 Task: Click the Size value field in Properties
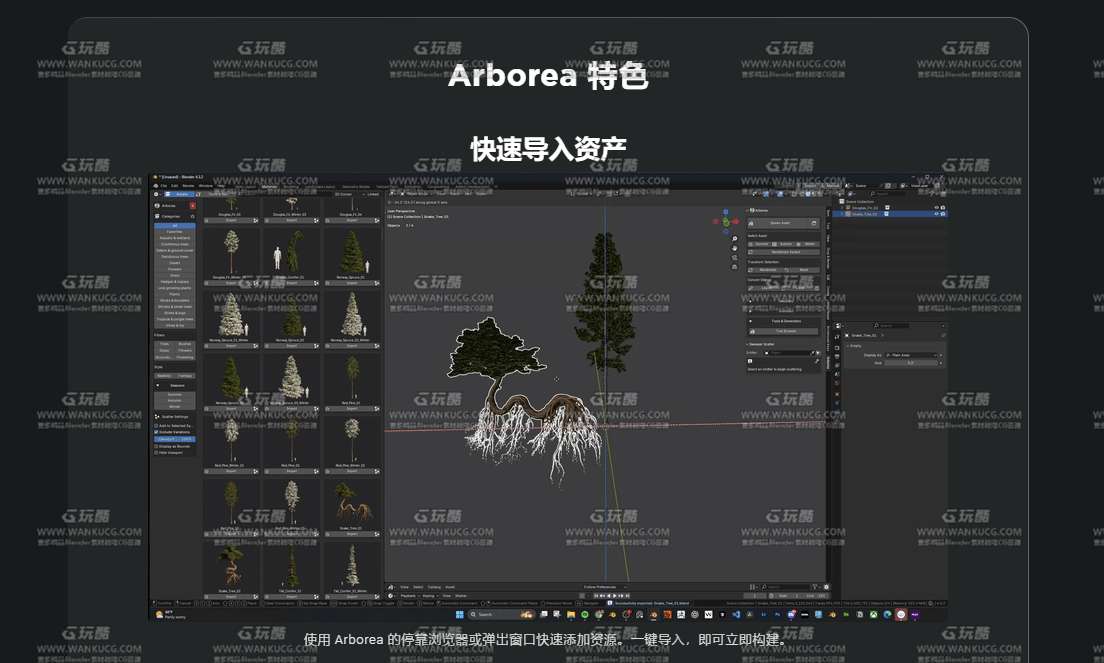tap(912, 363)
